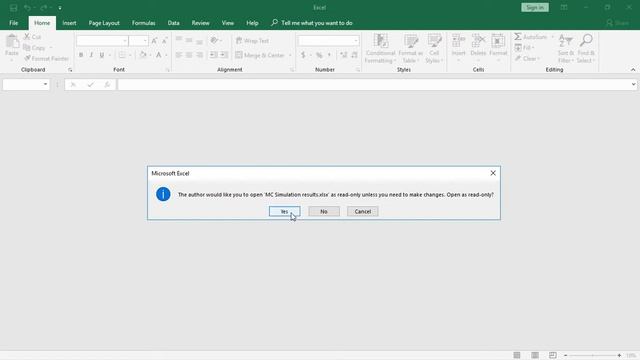640x360 pixels.
Task: Click Comma Style icon
Action: [329, 55]
